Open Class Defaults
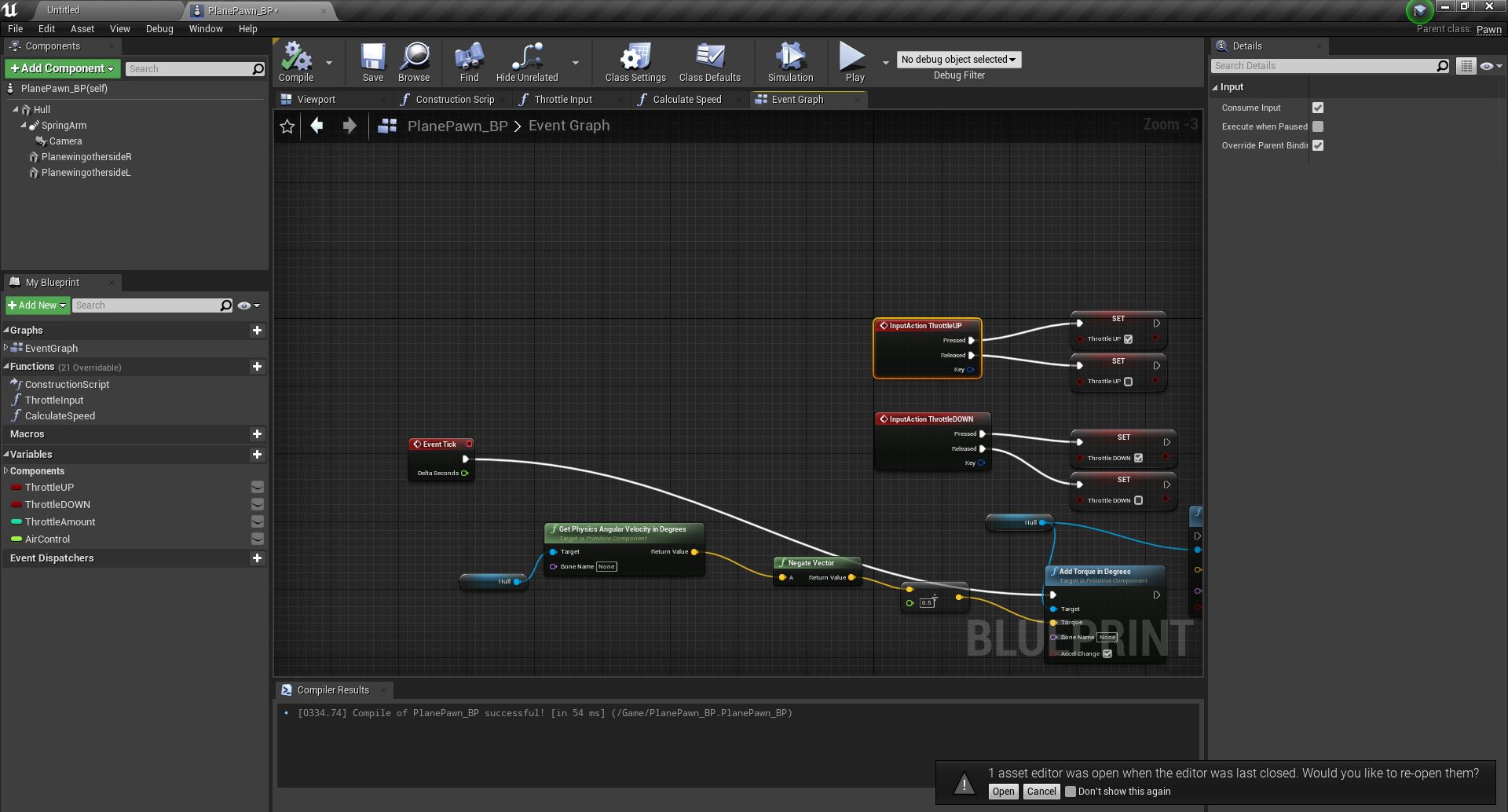 point(710,62)
